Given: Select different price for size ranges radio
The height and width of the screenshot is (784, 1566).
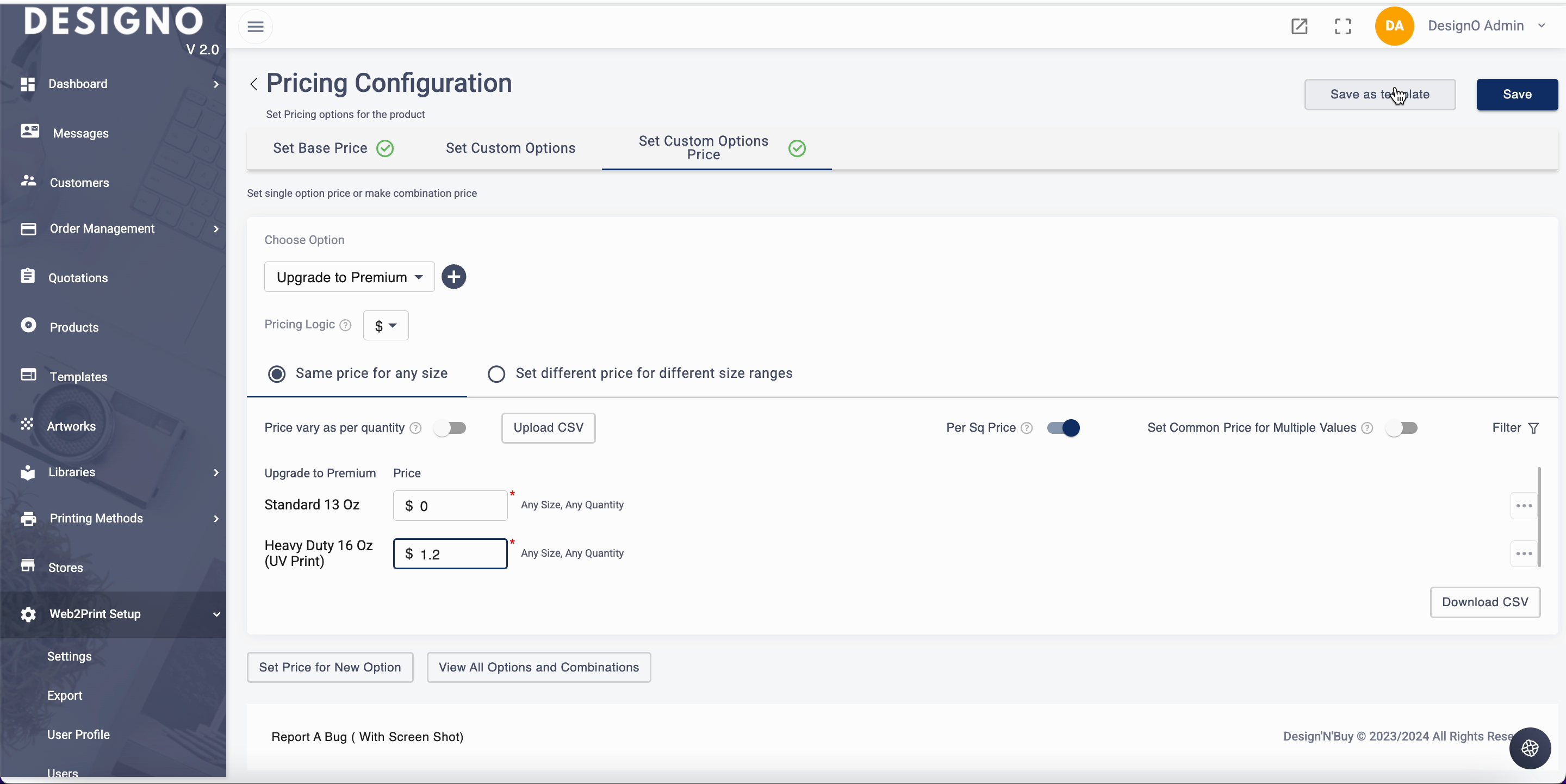Looking at the screenshot, I should pos(496,374).
